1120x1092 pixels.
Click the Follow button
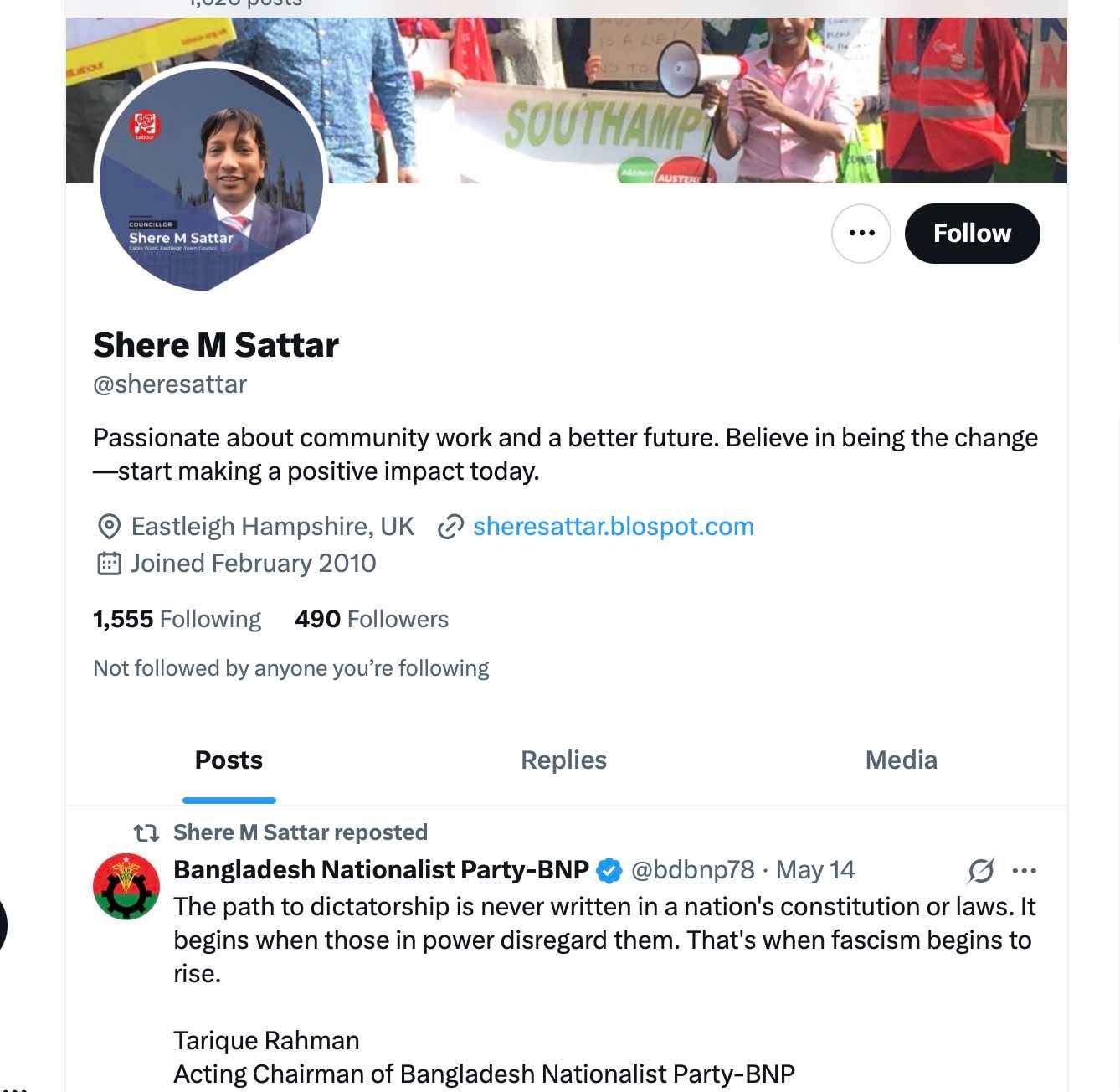972,234
